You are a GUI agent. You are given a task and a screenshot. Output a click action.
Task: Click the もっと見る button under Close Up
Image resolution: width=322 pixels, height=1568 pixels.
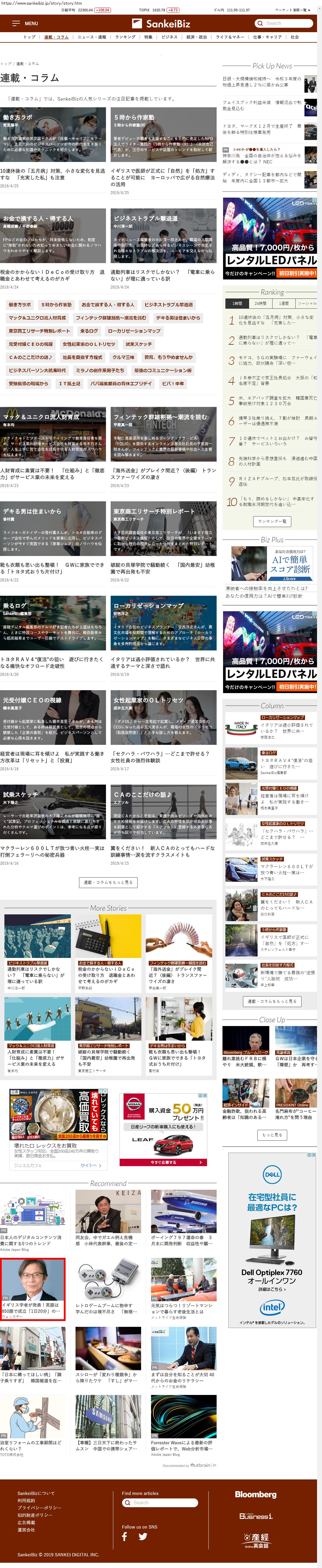coord(272,1135)
